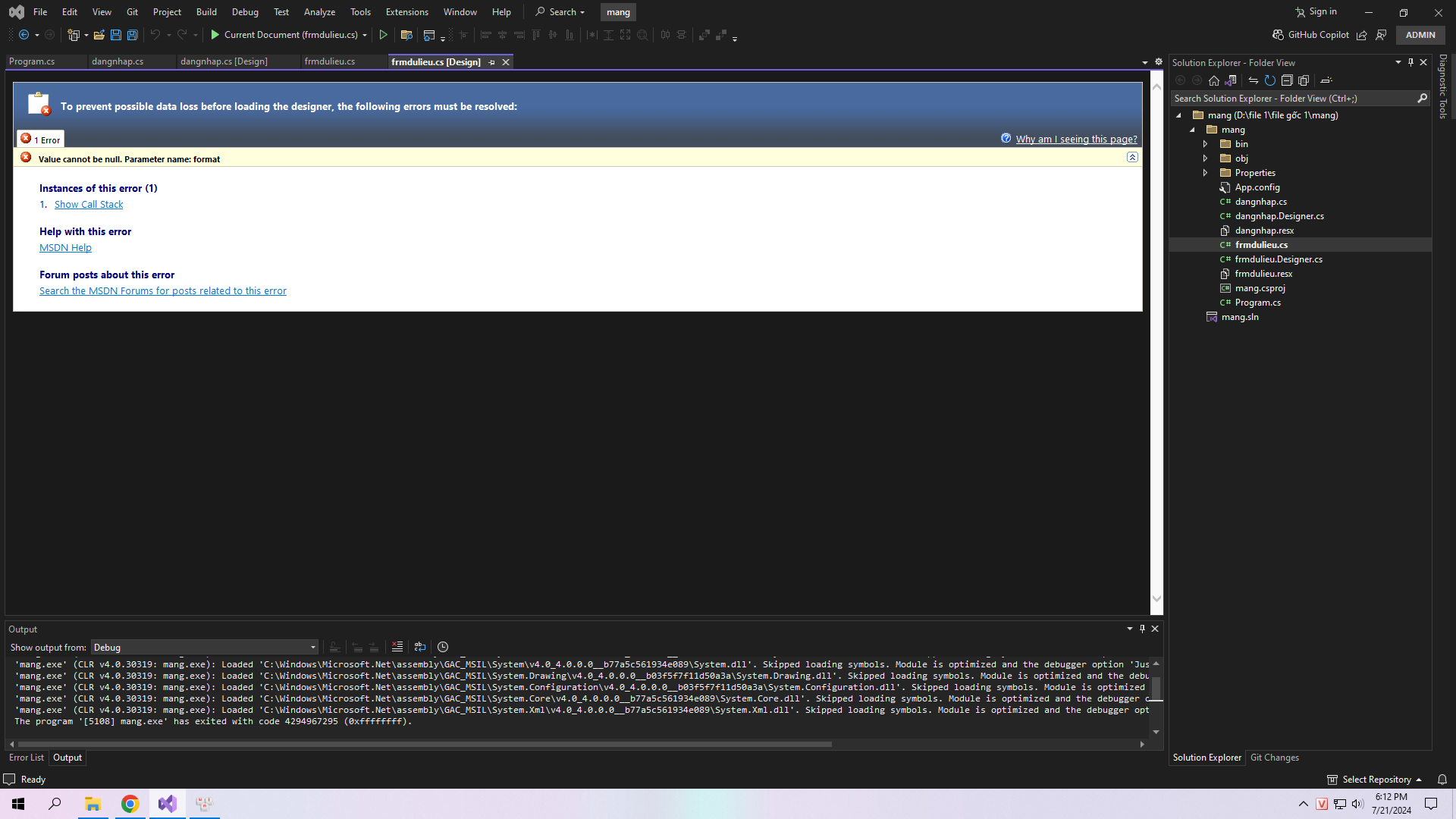Toggle Timestamps clock icon in Output panel
1456x819 pixels.
443,647
